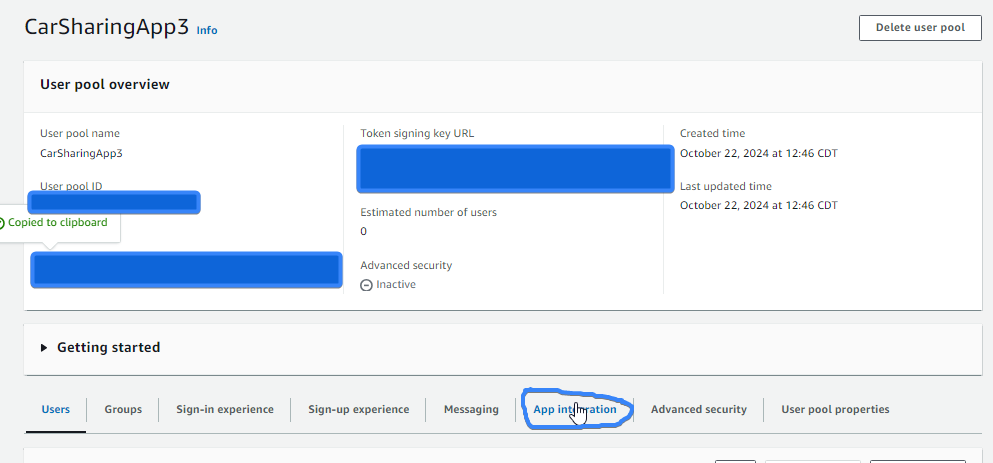The height and width of the screenshot is (463, 993).
Task: Expand the Getting started triangle arrow
Action: [x=44, y=348]
